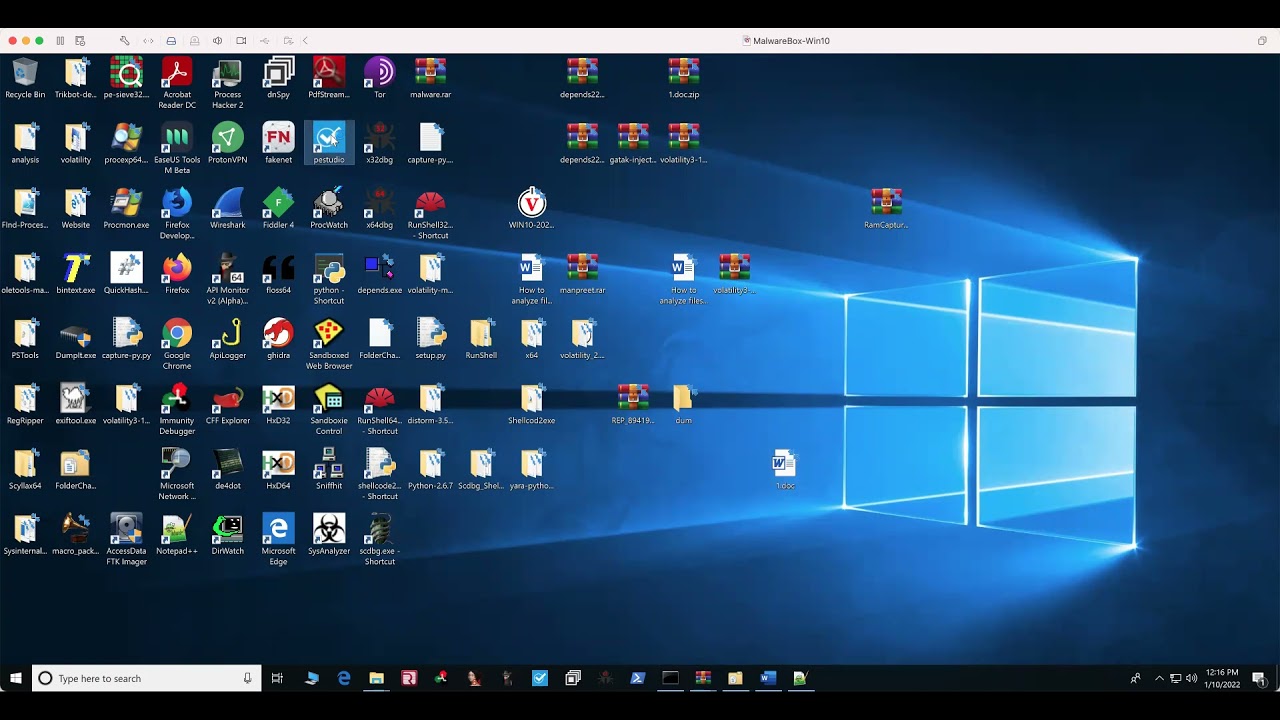Screen dimensions: 1280x720
Task: Select the 1.doc Word file icon
Action: click(784, 469)
